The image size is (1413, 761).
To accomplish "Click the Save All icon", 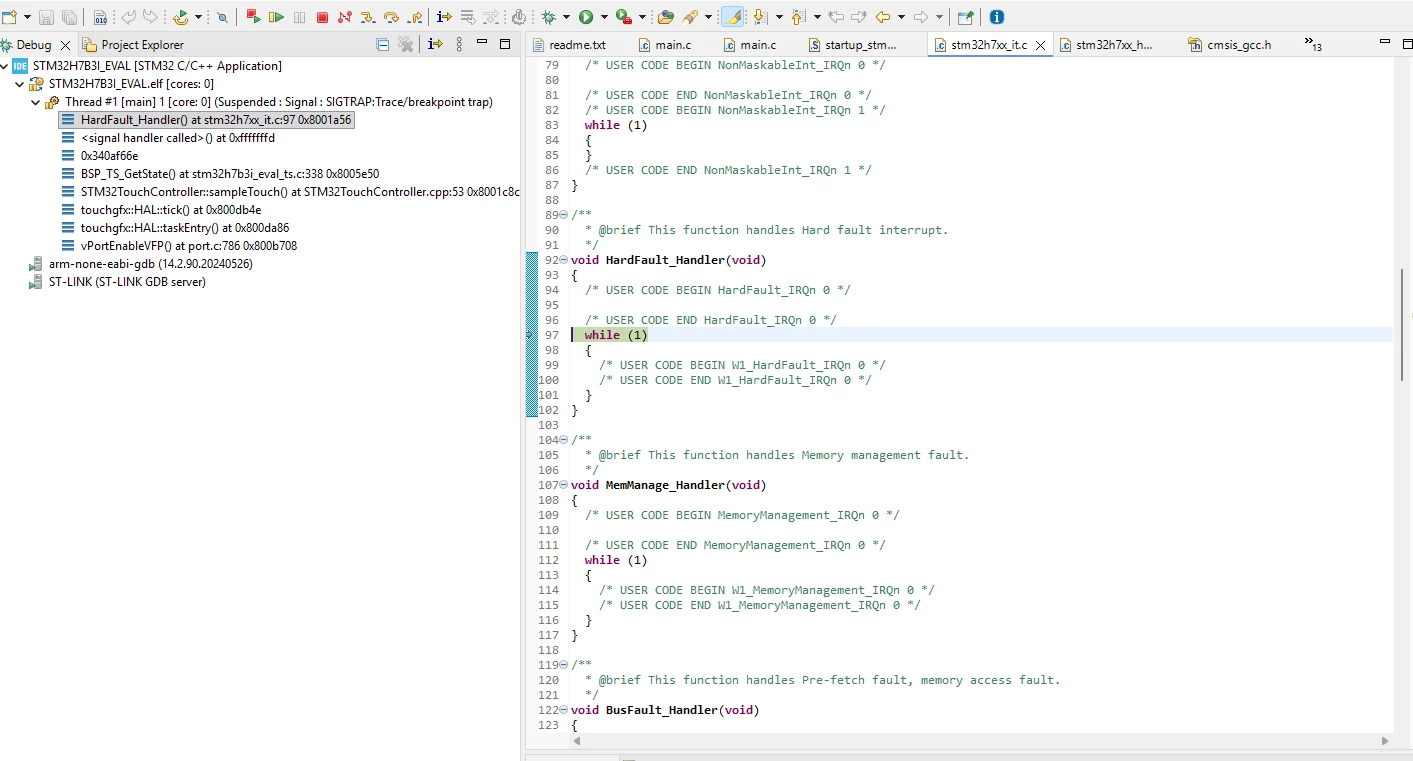I will pos(69,17).
